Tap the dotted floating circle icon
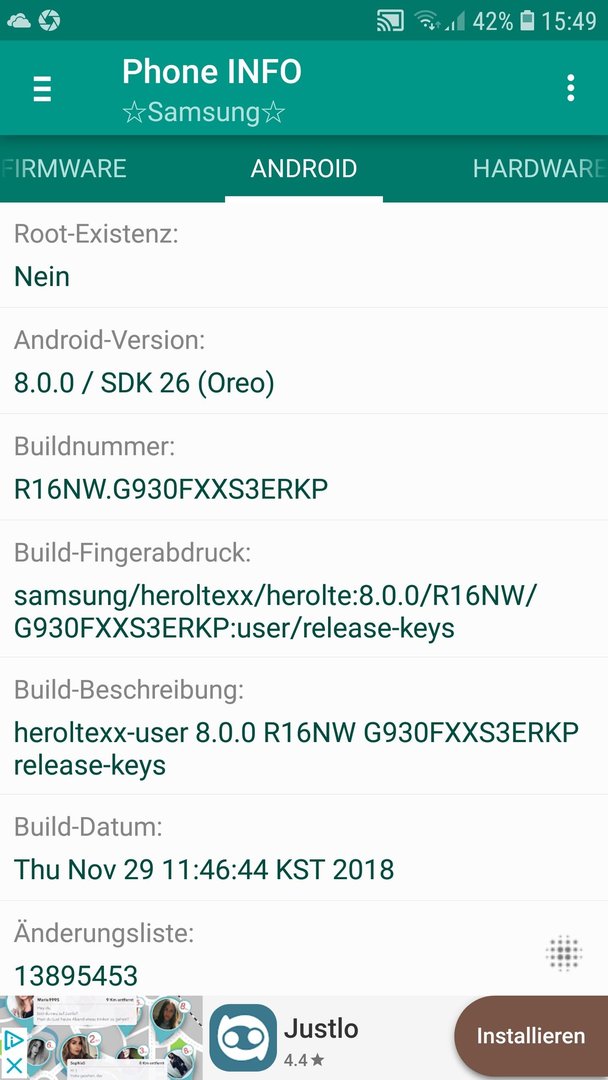The height and width of the screenshot is (1080, 608). [x=564, y=953]
